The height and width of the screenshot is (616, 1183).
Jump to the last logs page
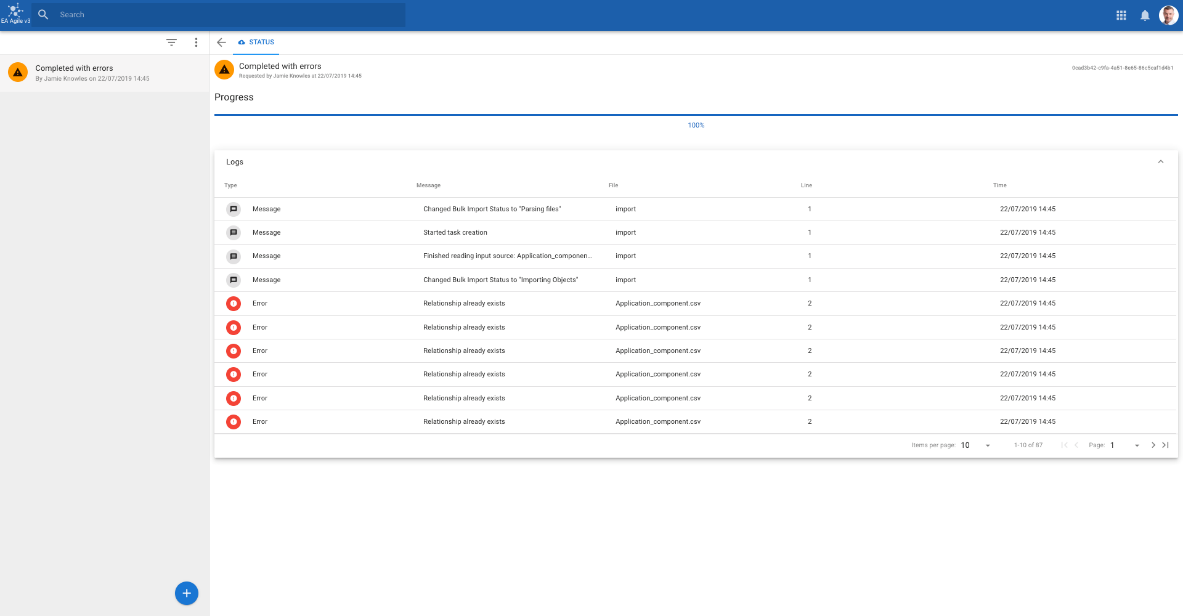point(1165,445)
